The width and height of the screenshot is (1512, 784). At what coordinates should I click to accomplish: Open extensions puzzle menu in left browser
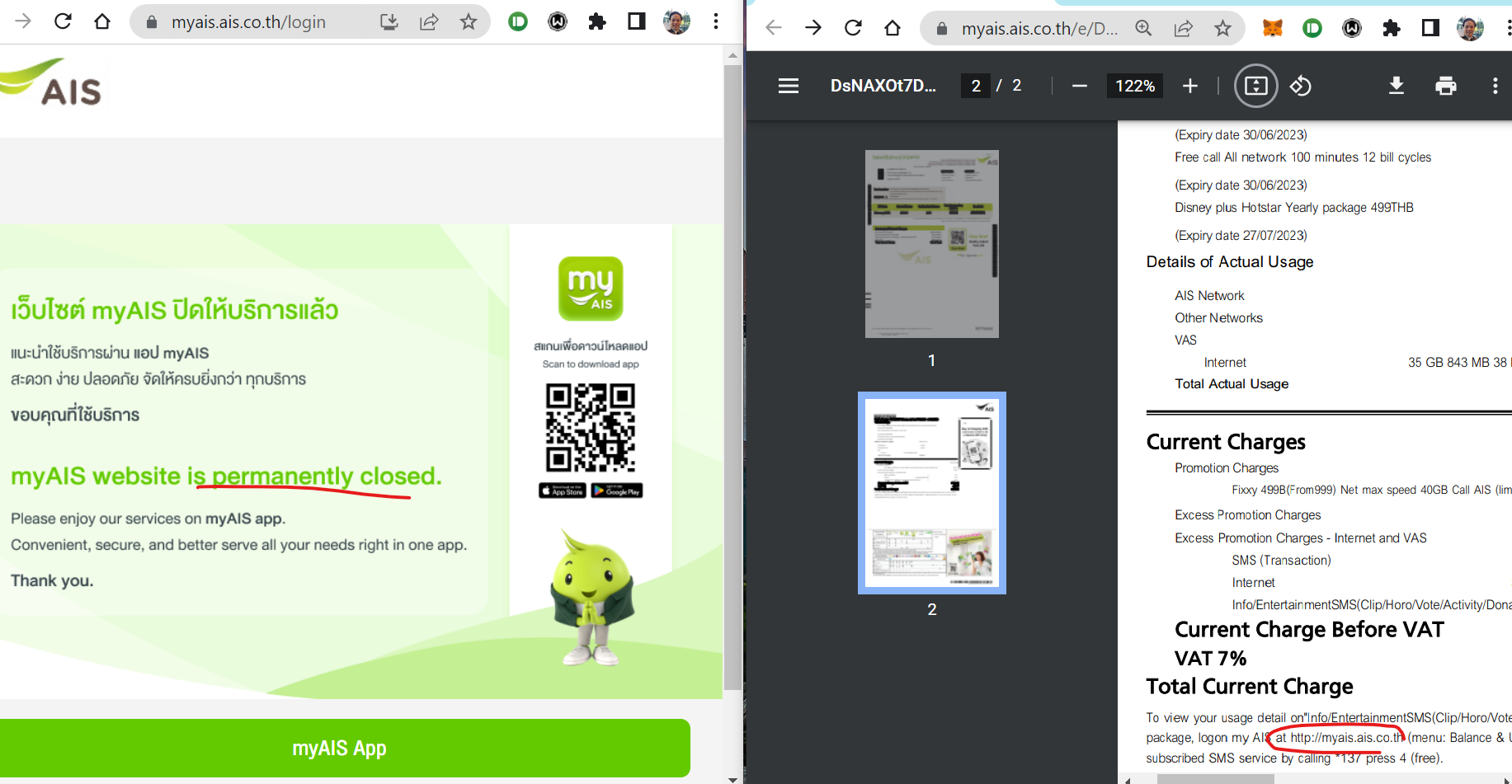[x=597, y=22]
